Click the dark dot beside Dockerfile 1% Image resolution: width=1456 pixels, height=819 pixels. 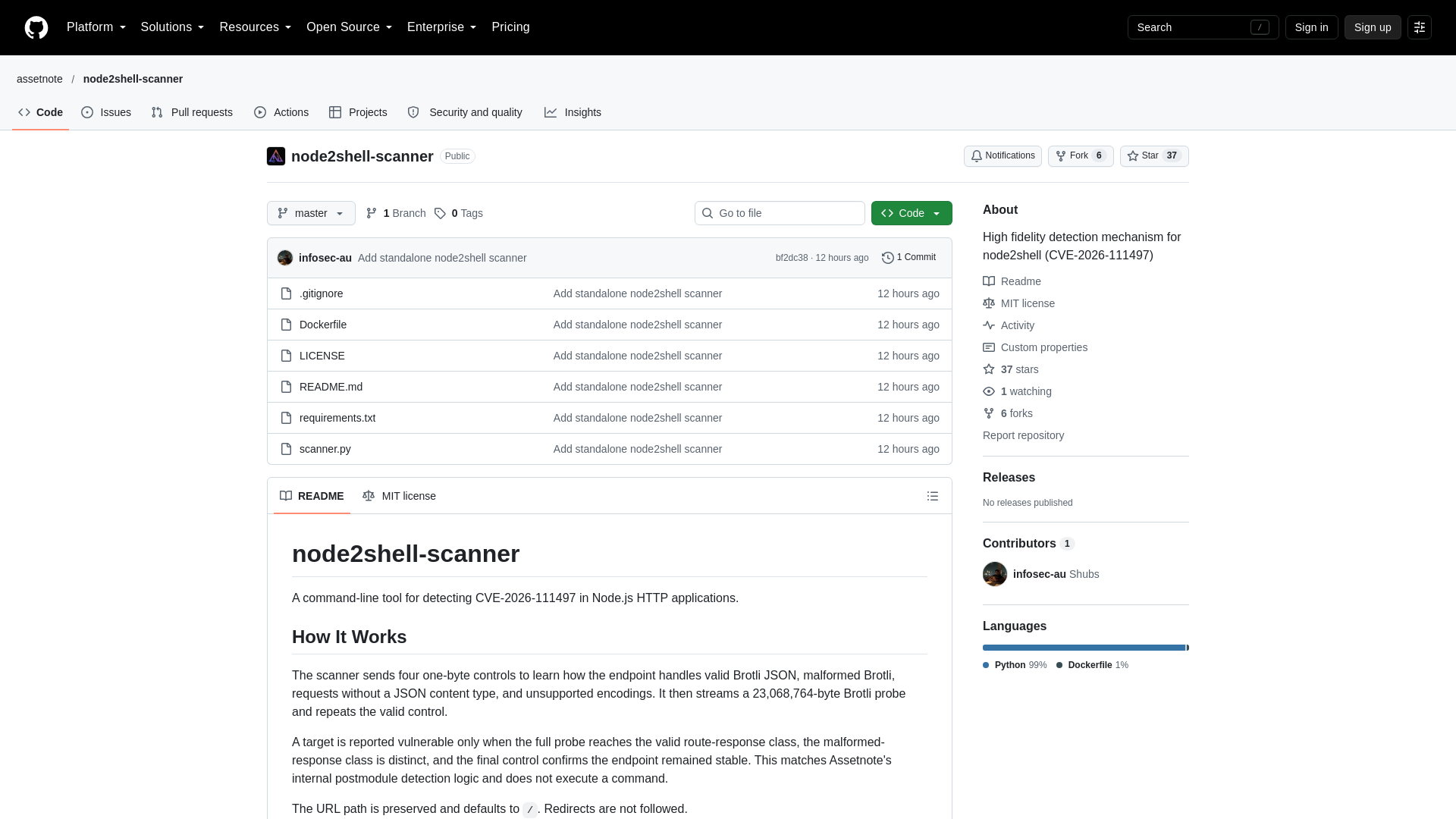pyautogui.click(x=1059, y=665)
